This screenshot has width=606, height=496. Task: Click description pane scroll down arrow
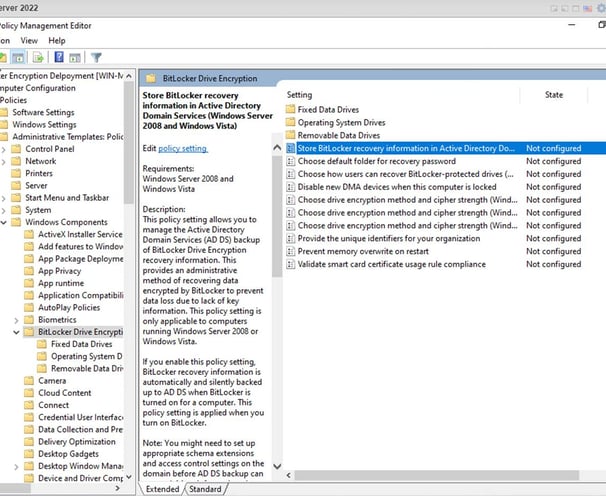[x=277, y=466]
